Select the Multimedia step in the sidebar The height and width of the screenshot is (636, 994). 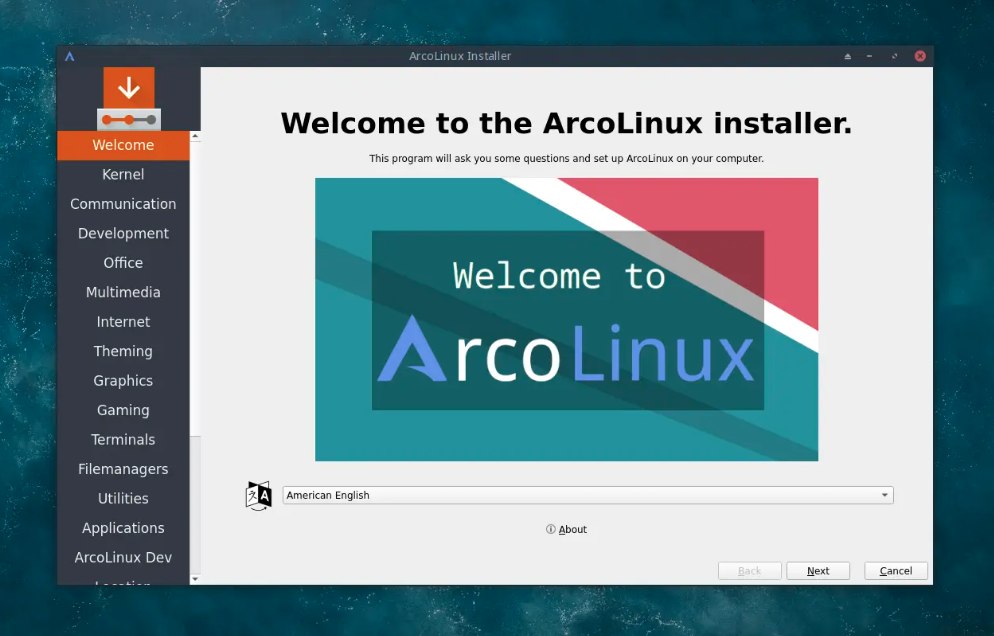pyautogui.click(x=123, y=292)
